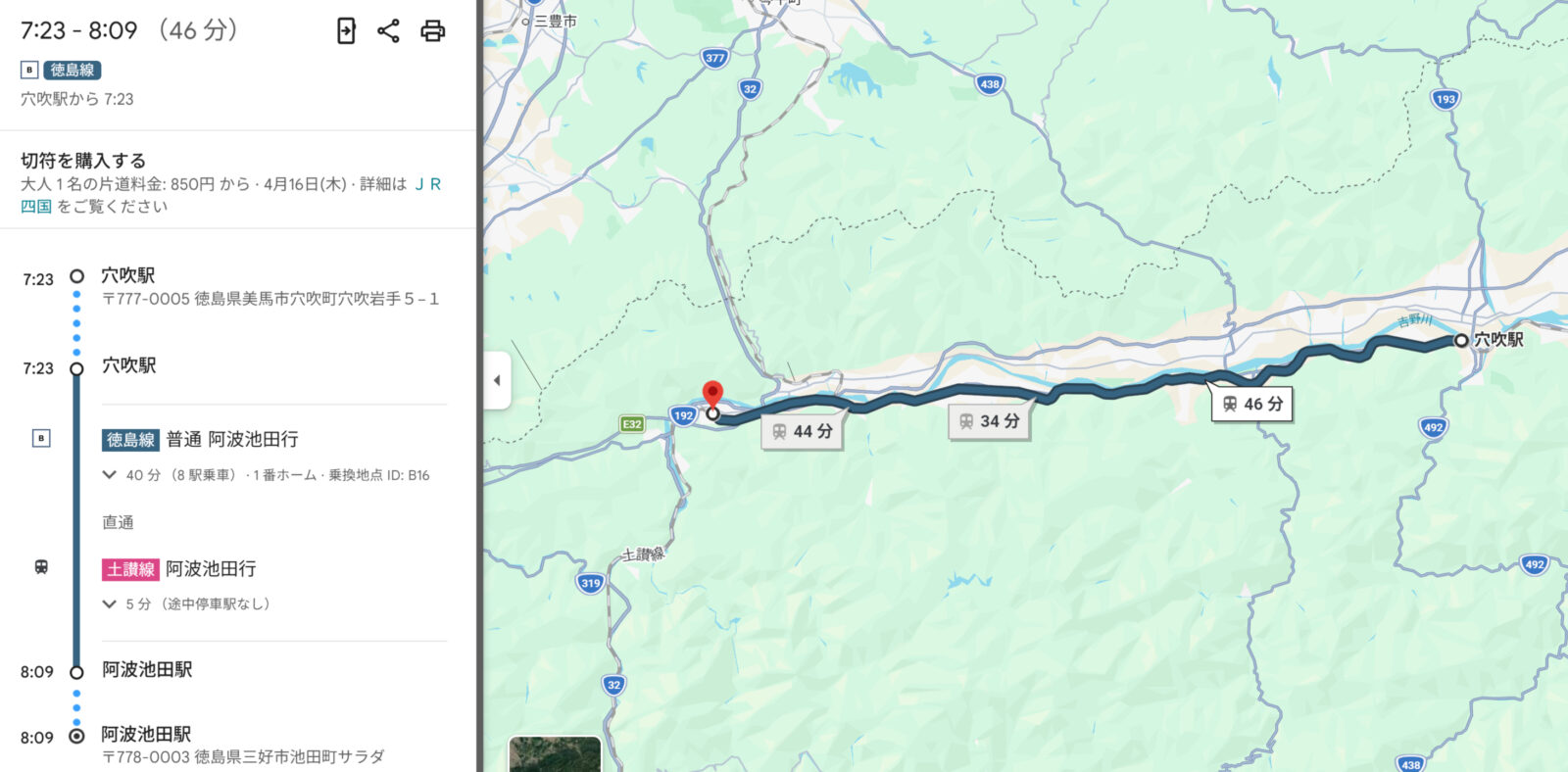Click the 7:23 穴吹駅 departure station entry
Viewport: 1568px width, 772px height.
point(128,366)
